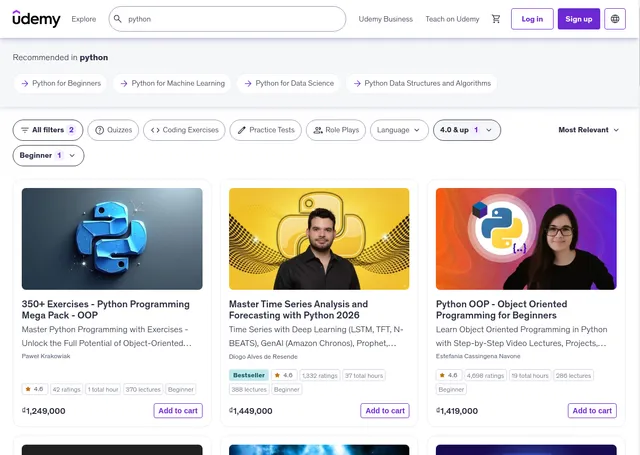Click the search magnifier icon
This screenshot has width=640, height=455.
(118, 19)
